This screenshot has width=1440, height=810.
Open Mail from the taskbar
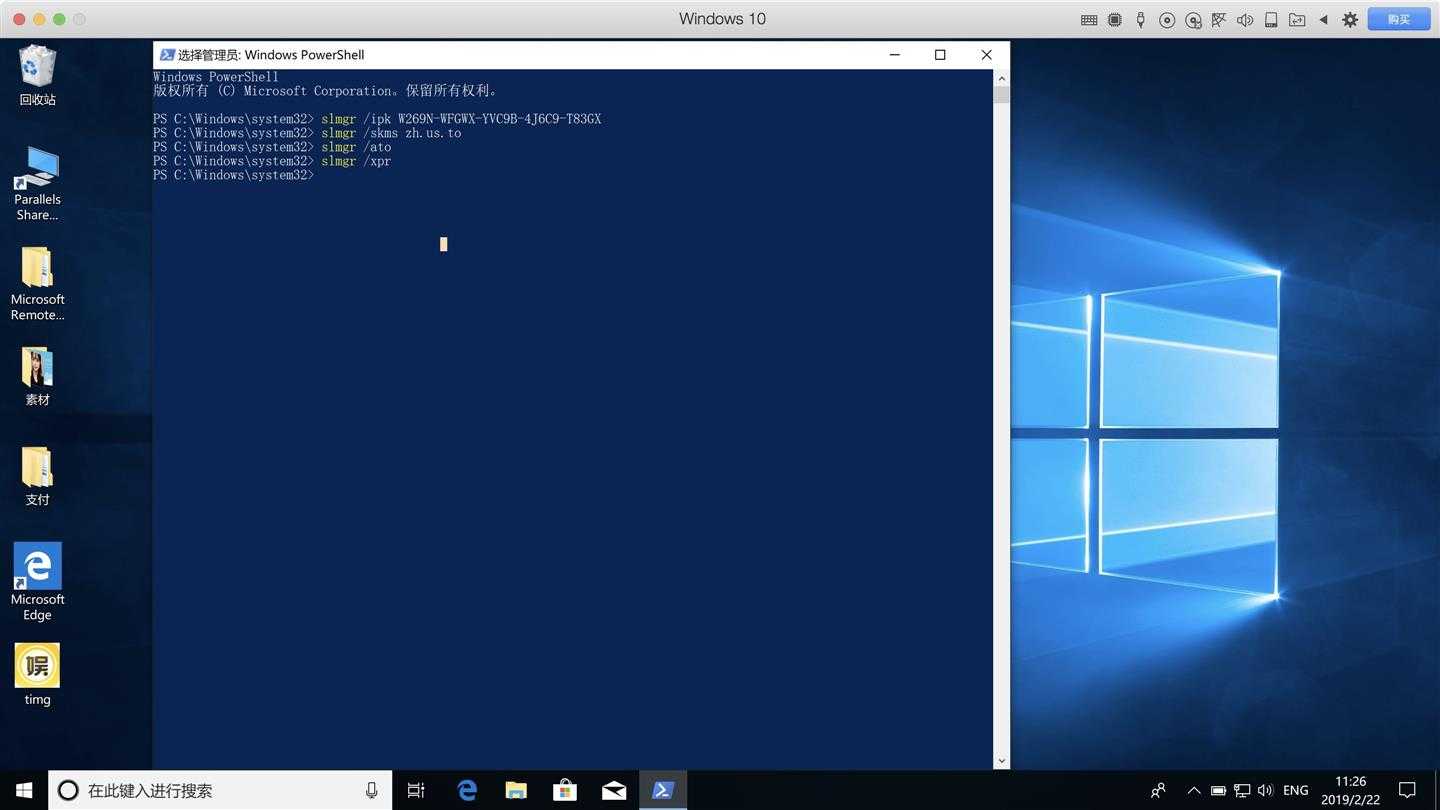point(614,790)
